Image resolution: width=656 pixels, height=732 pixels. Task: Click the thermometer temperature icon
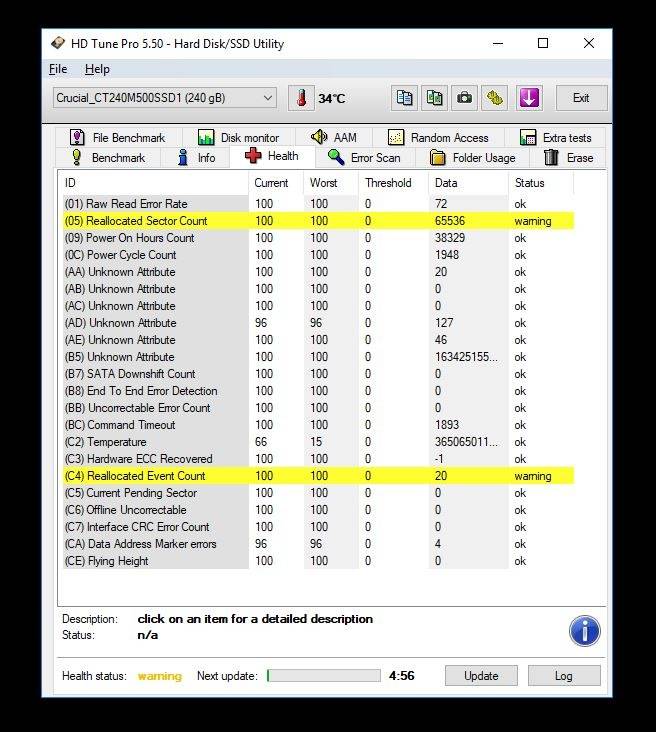coord(301,99)
